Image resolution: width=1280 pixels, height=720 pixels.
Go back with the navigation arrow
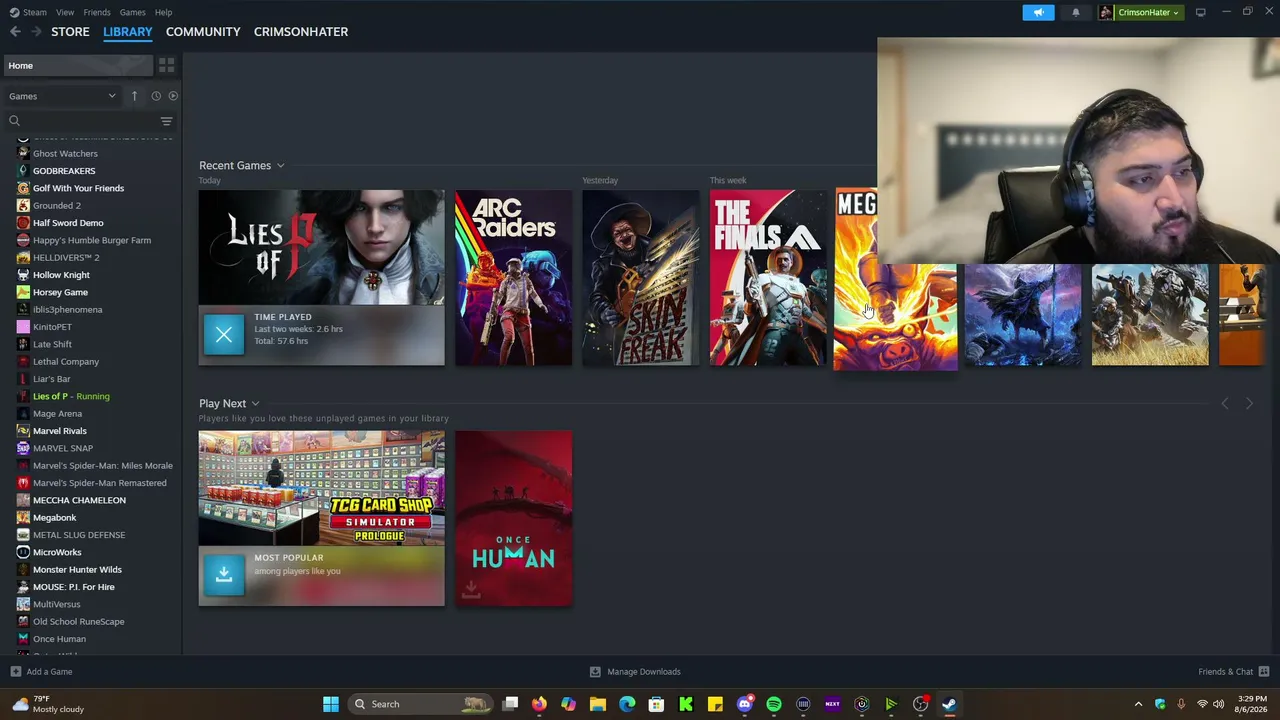tap(15, 32)
